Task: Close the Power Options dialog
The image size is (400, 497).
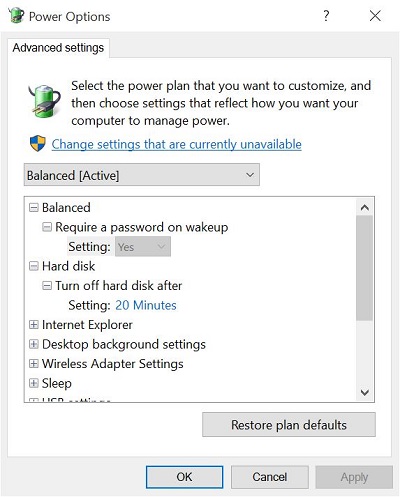Action: 375,15
